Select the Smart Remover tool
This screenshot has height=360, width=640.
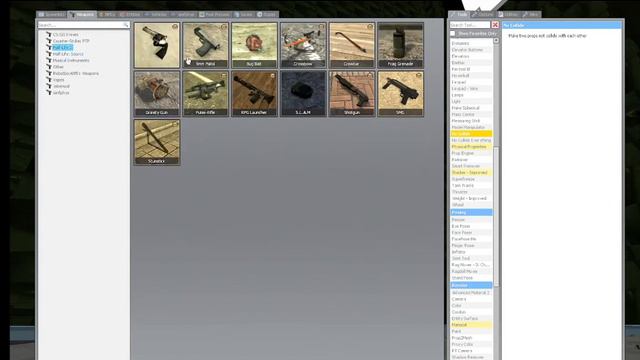tap(471, 166)
